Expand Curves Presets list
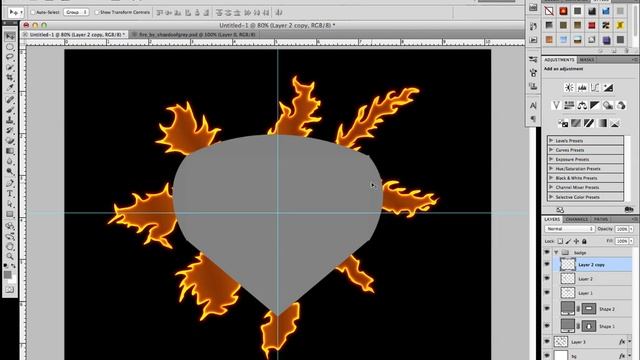The image size is (640, 360). tap(551, 150)
